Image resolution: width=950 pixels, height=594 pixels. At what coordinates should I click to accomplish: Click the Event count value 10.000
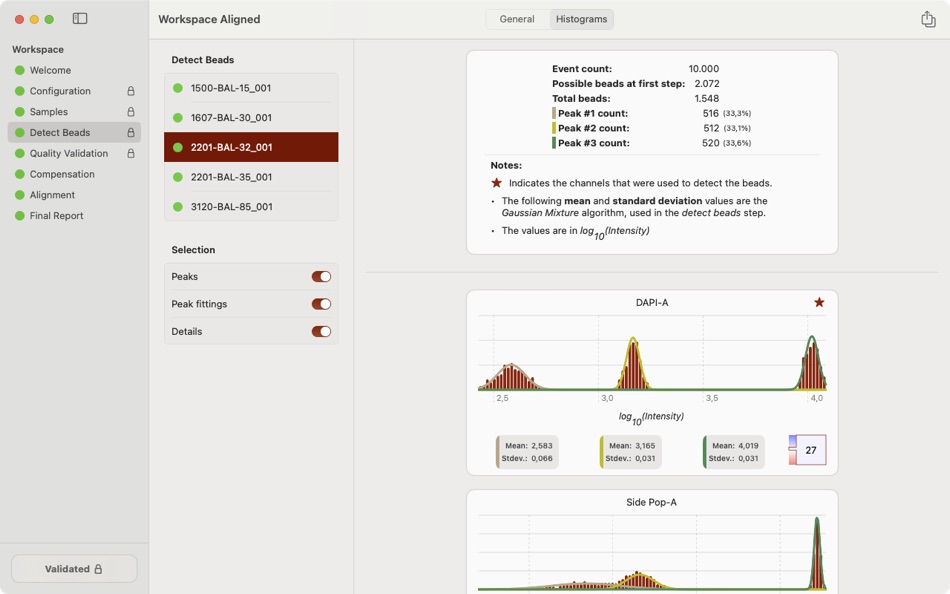pos(703,68)
